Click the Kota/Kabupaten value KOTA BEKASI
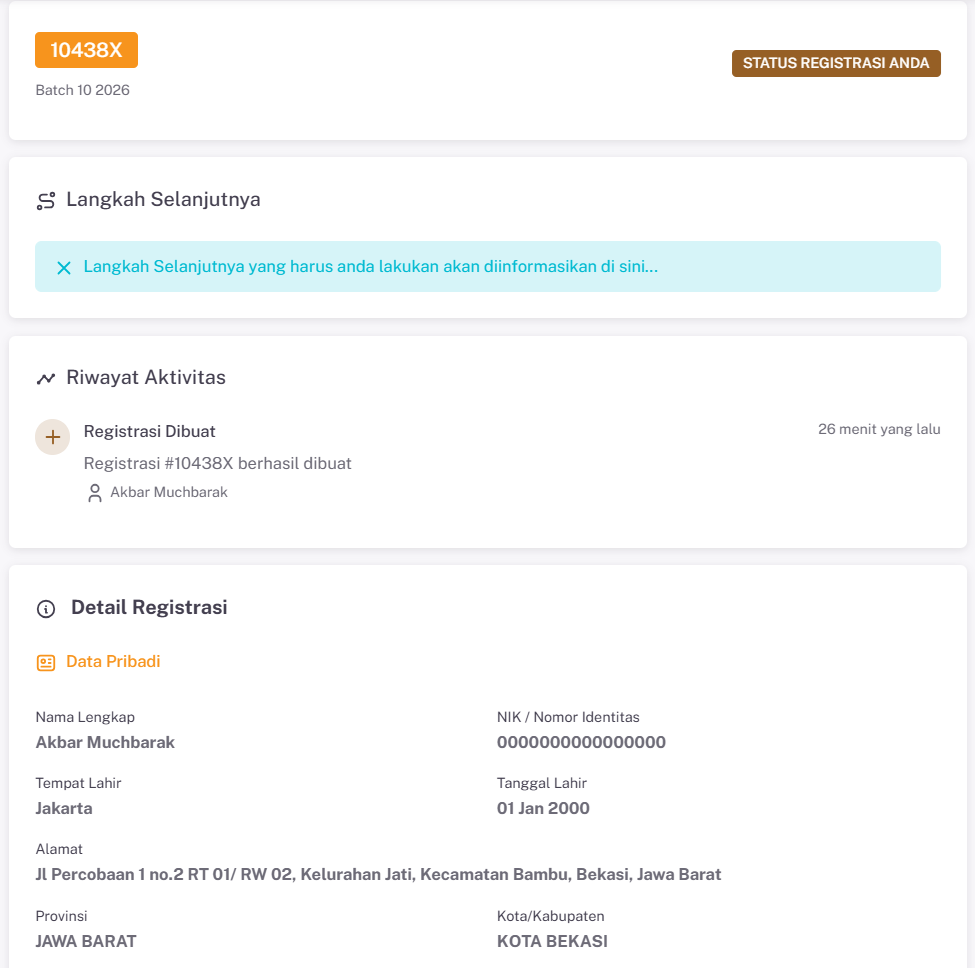Image resolution: width=975 pixels, height=968 pixels. (x=551, y=941)
